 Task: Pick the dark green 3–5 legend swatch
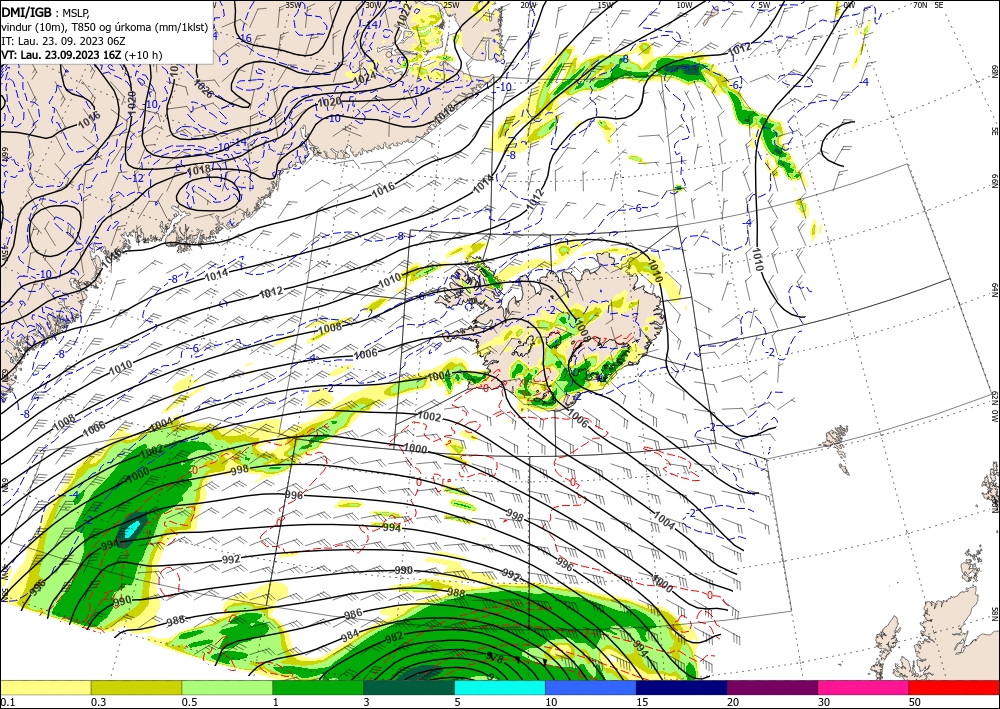click(x=409, y=687)
